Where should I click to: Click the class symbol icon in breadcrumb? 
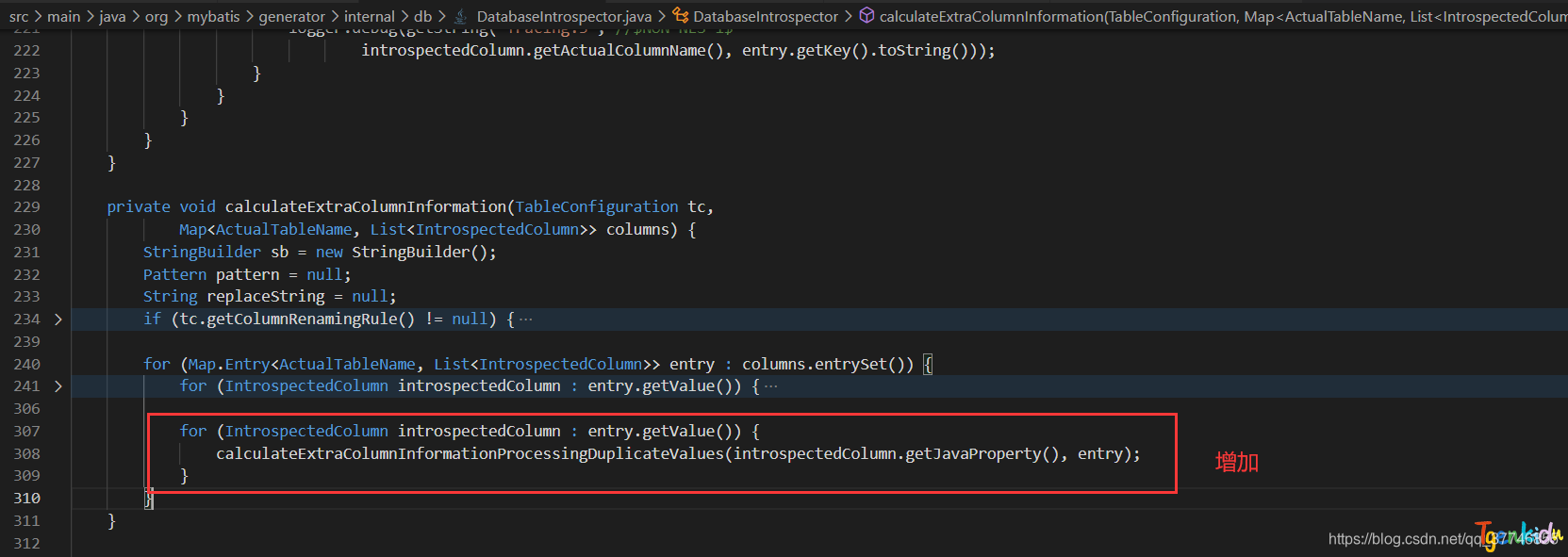tap(680, 16)
